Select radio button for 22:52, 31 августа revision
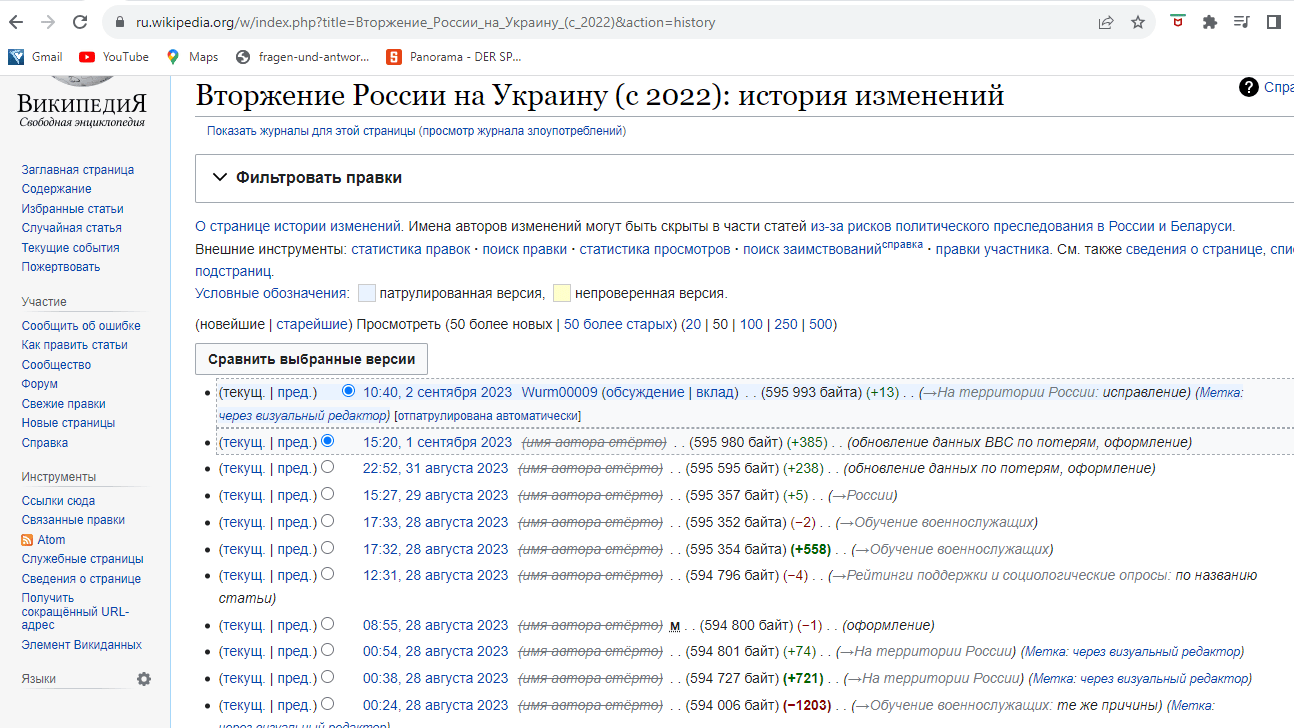This screenshot has height=728, width=1294. click(327, 467)
